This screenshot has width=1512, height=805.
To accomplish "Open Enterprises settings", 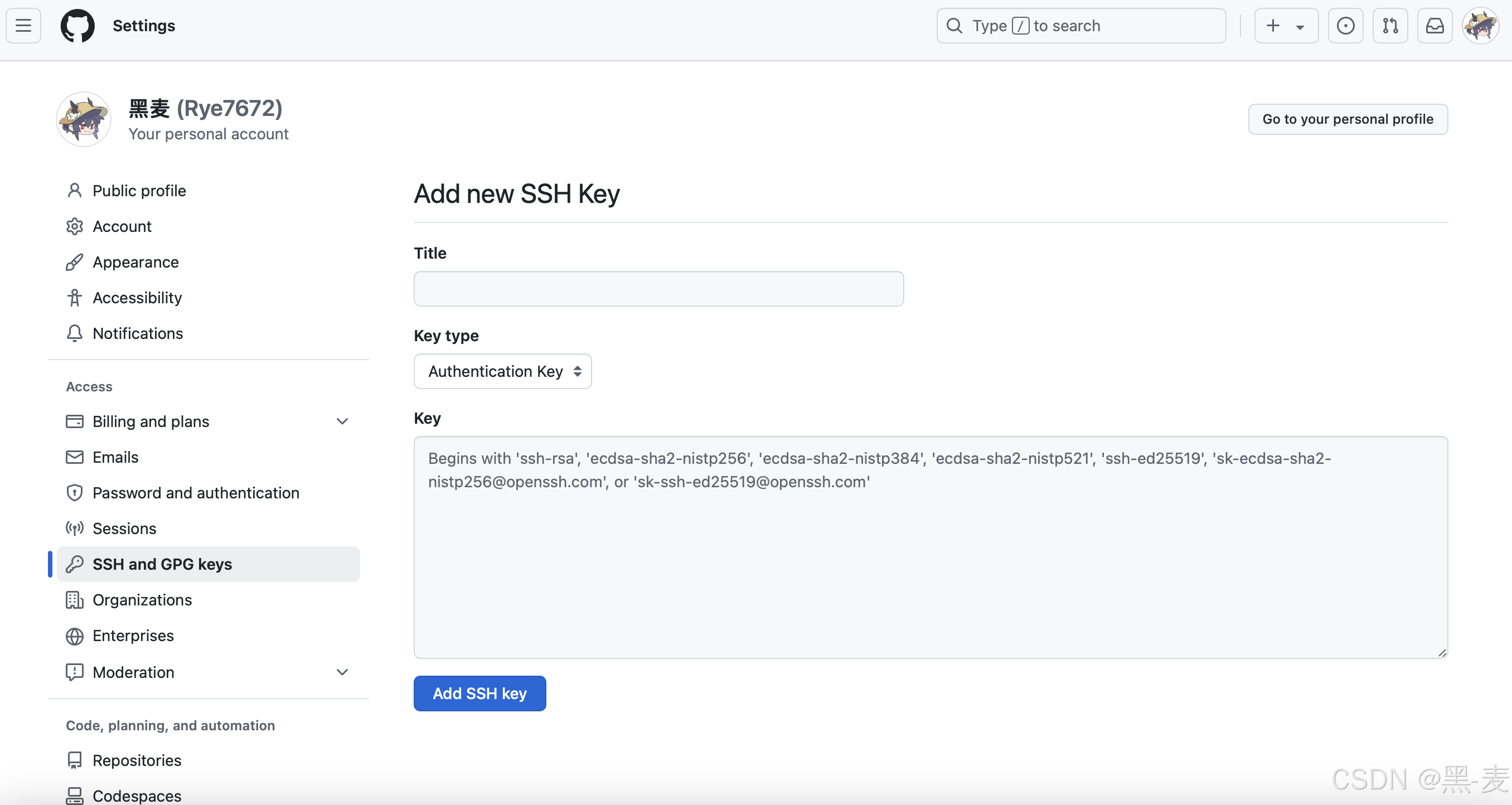I will point(209,636).
